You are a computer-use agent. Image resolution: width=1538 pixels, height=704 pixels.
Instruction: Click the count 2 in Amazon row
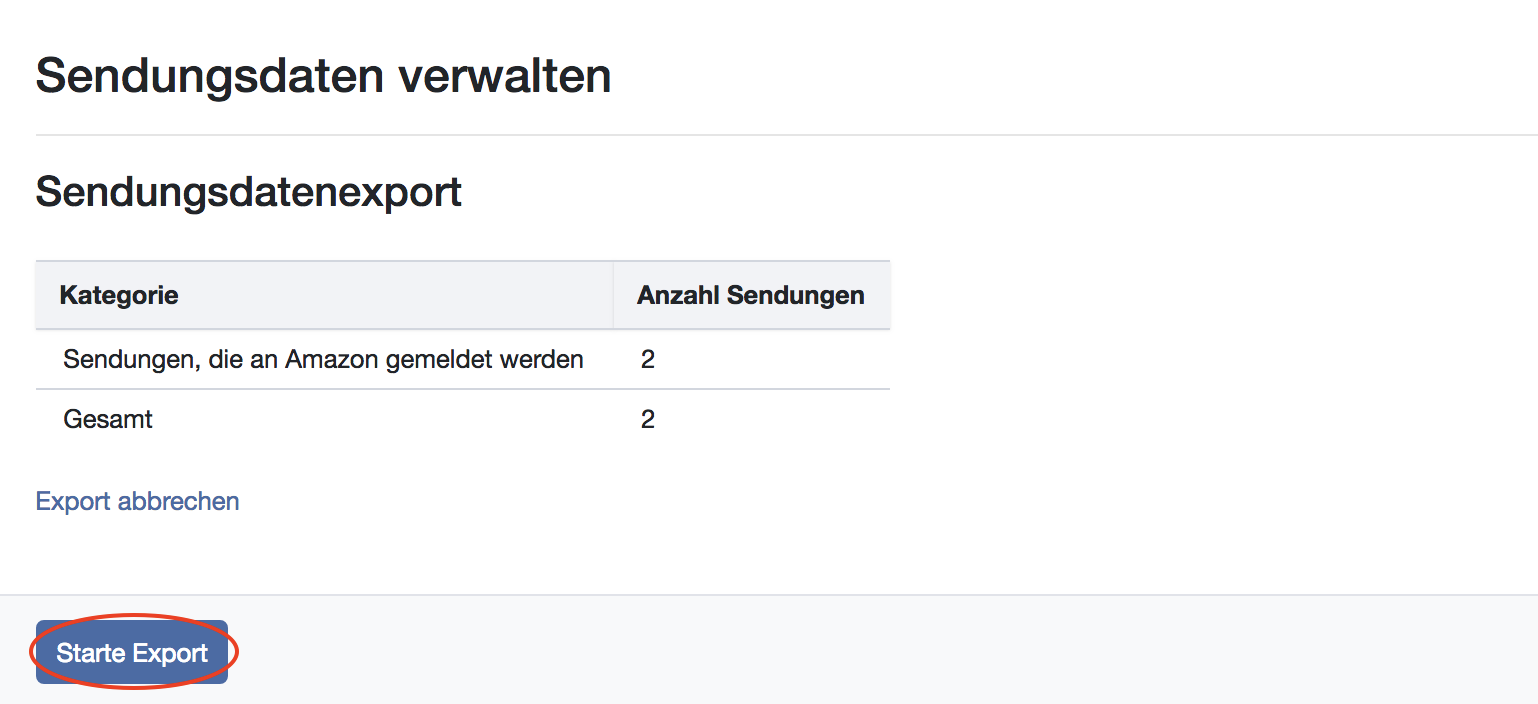click(x=648, y=359)
